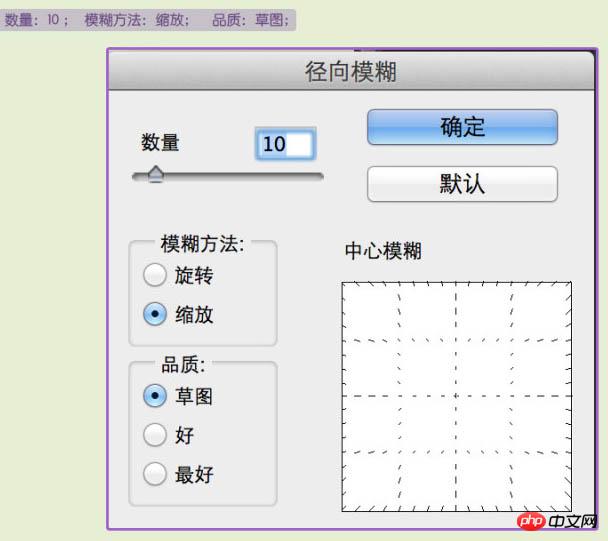Select the 旋转 blur method radio button
This screenshot has width=608, height=541.
[155, 275]
